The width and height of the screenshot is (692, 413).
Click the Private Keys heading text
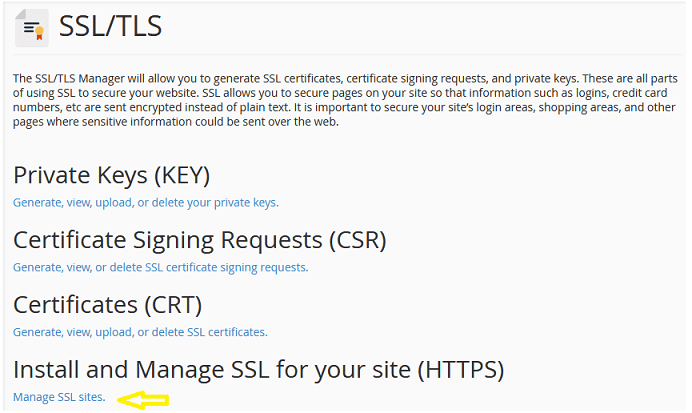pos(111,175)
